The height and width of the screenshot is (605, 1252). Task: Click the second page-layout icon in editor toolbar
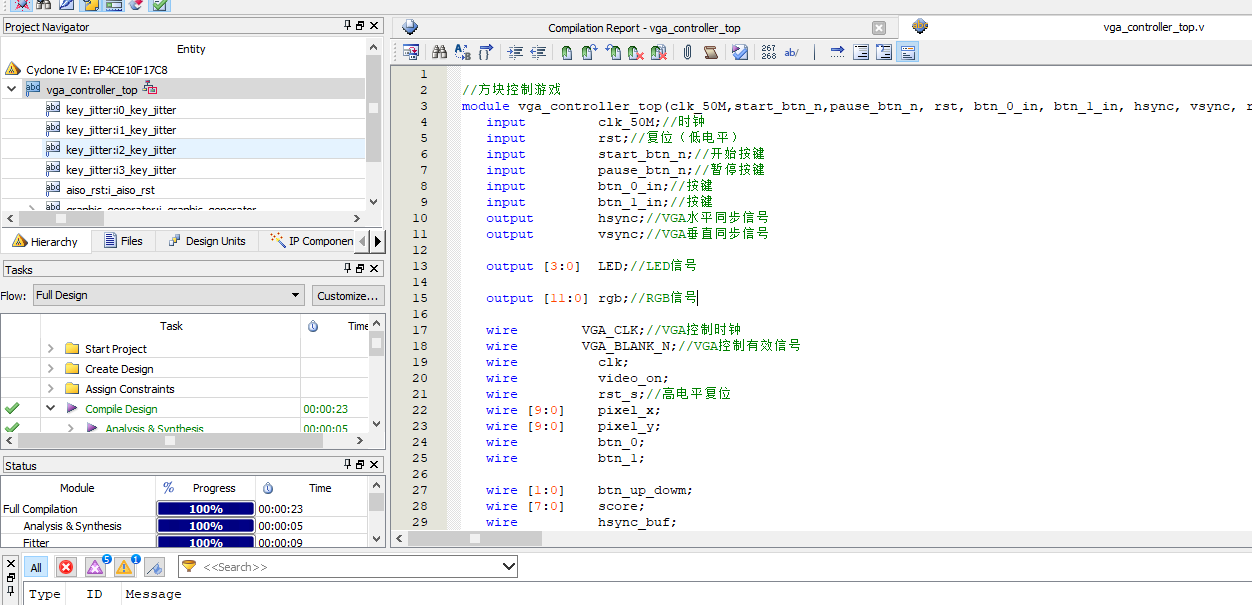point(884,52)
